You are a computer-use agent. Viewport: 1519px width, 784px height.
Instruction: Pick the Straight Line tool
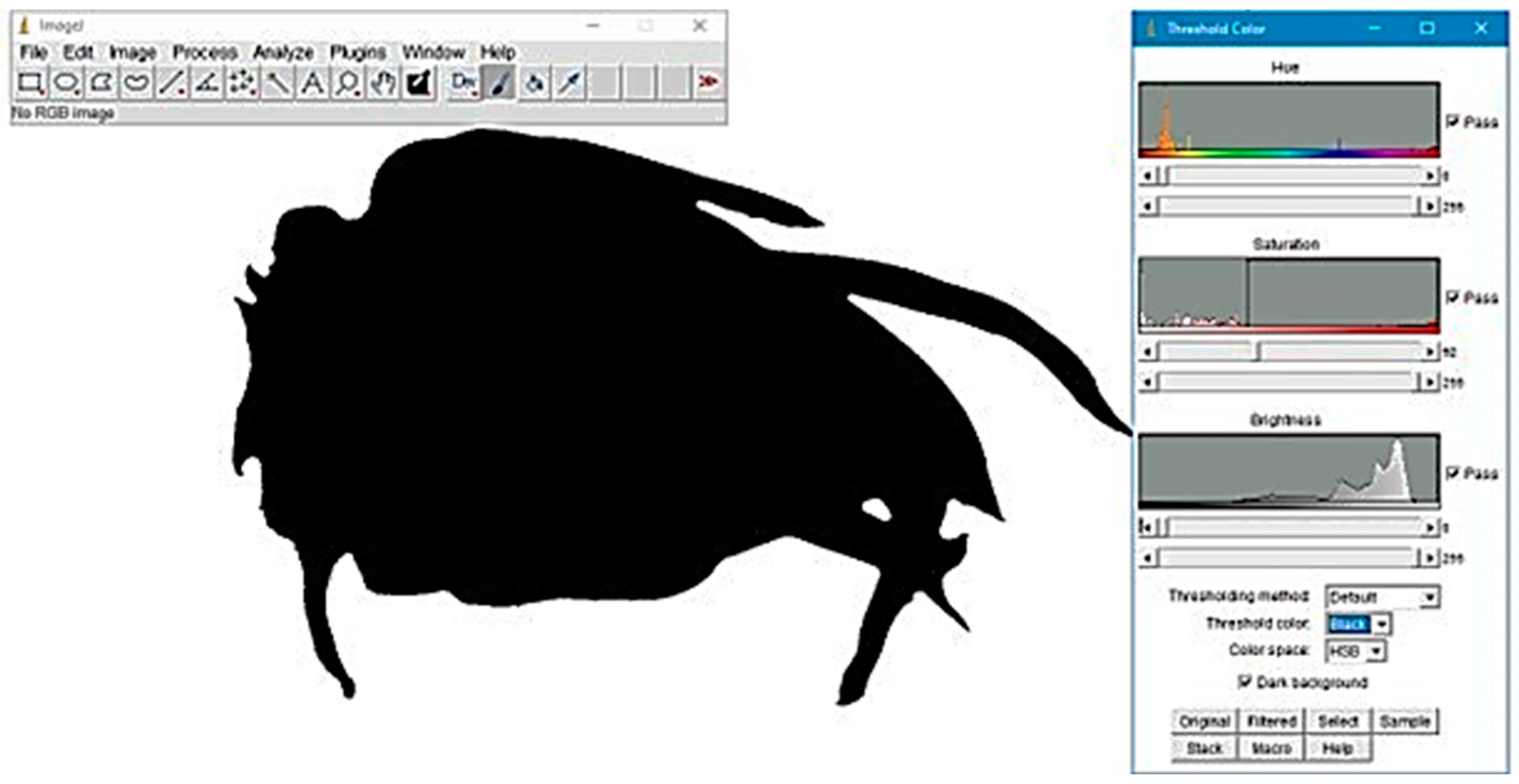point(171,83)
